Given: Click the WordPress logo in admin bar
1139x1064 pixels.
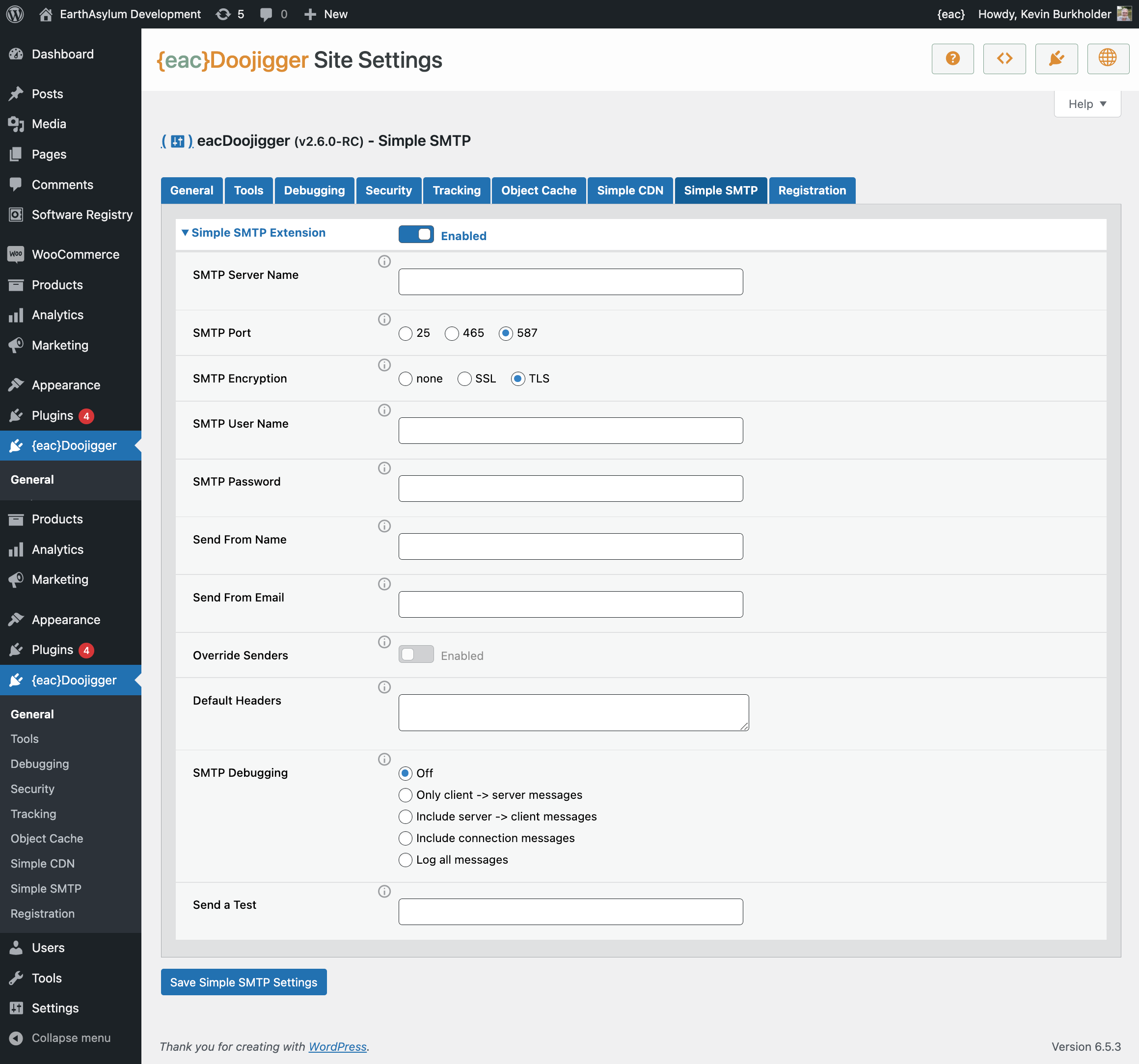Looking at the screenshot, I should (x=16, y=14).
